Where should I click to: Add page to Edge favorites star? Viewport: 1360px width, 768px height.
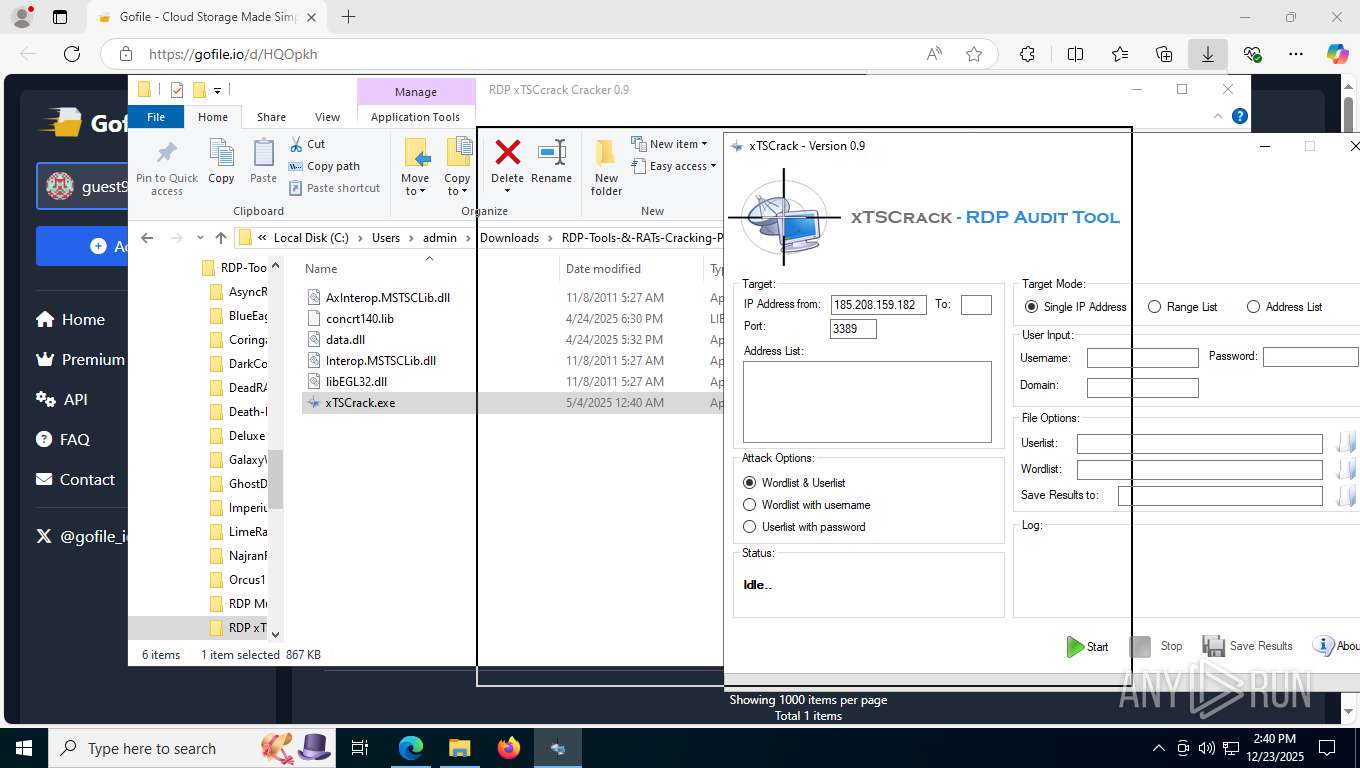(974, 54)
